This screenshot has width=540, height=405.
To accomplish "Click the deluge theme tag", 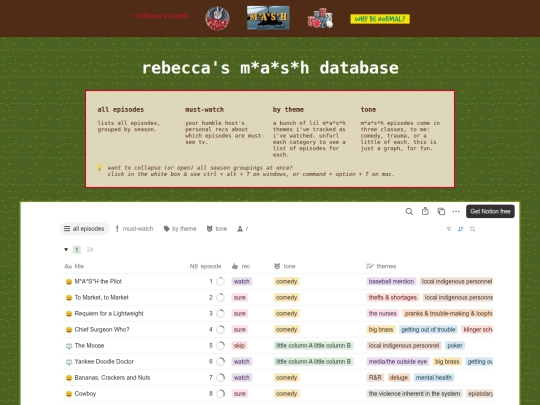I will point(399,378).
